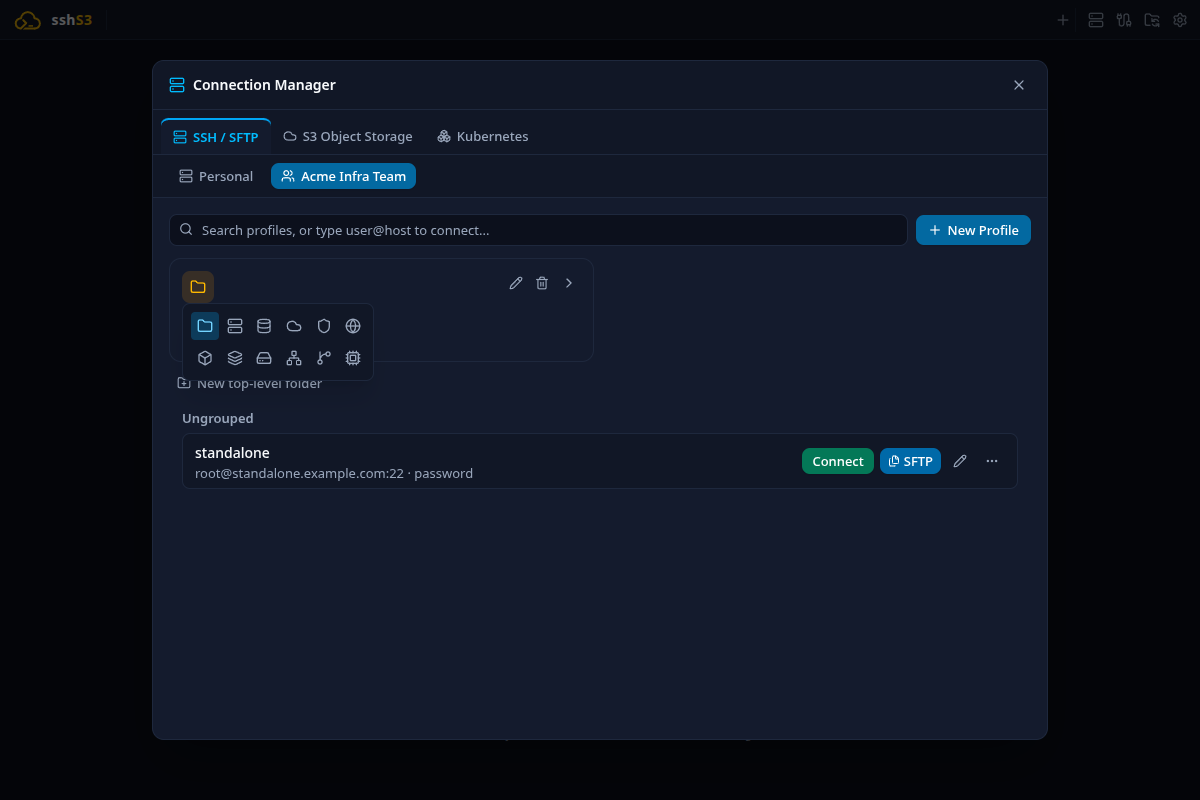The height and width of the screenshot is (800, 1200).
Task: Select the CPU chip icon in the picker
Action: (353, 358)
